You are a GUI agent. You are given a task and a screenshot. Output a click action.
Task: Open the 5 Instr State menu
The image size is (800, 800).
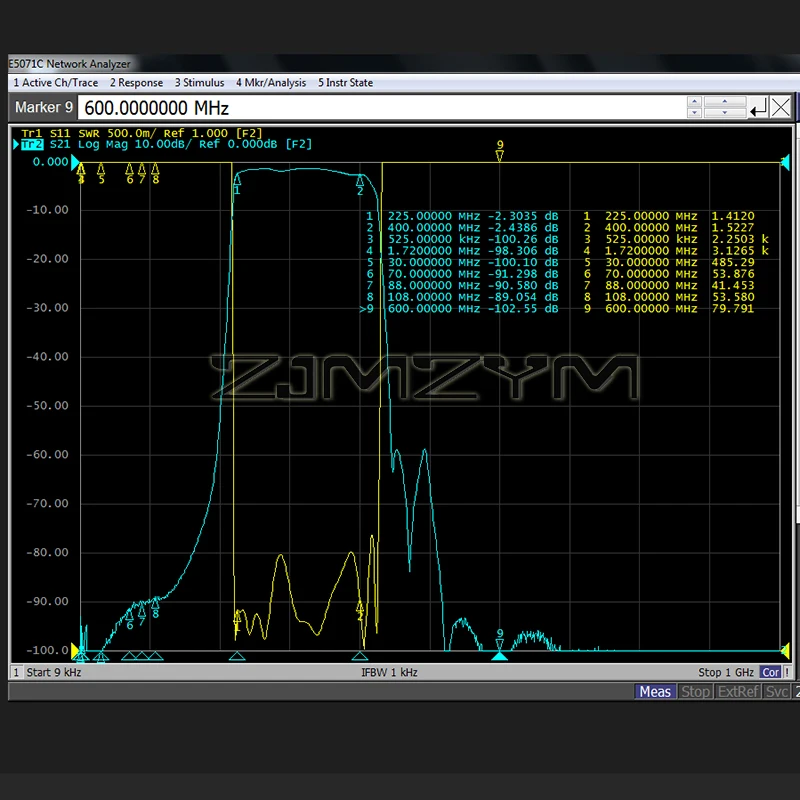pos(345,83)
